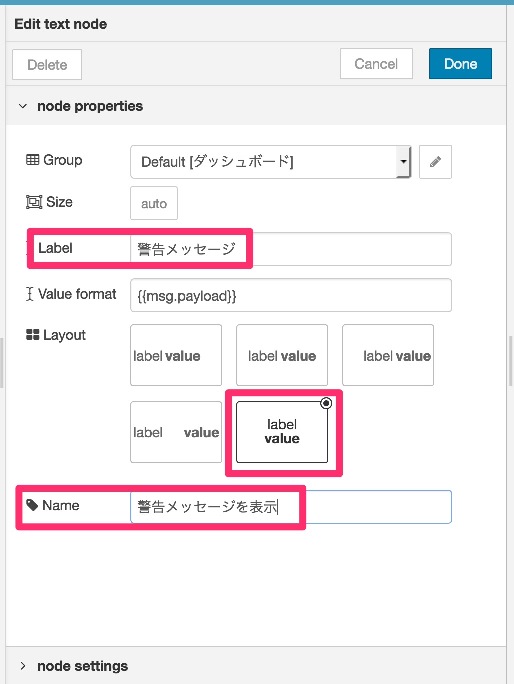Screen dimensions: 514x684
Task: Click the Delete button
Action: (x=47, y=65)
